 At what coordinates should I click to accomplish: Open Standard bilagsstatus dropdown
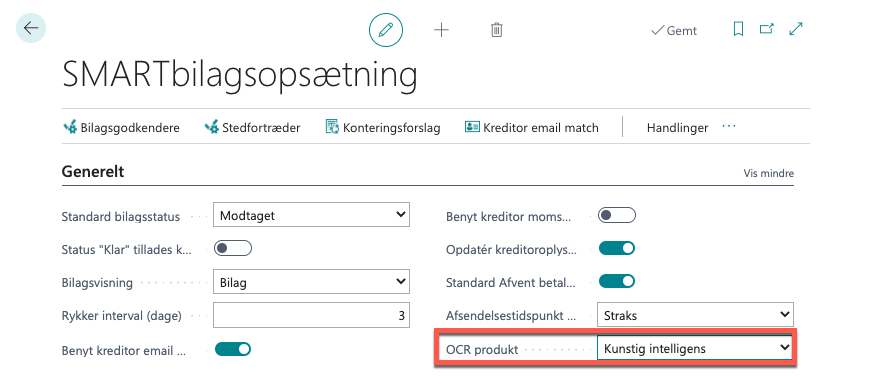[311, 215]
